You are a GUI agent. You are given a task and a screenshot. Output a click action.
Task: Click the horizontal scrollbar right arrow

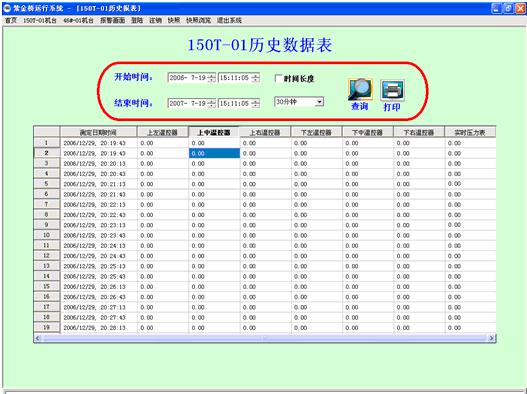tap(492, 338)
